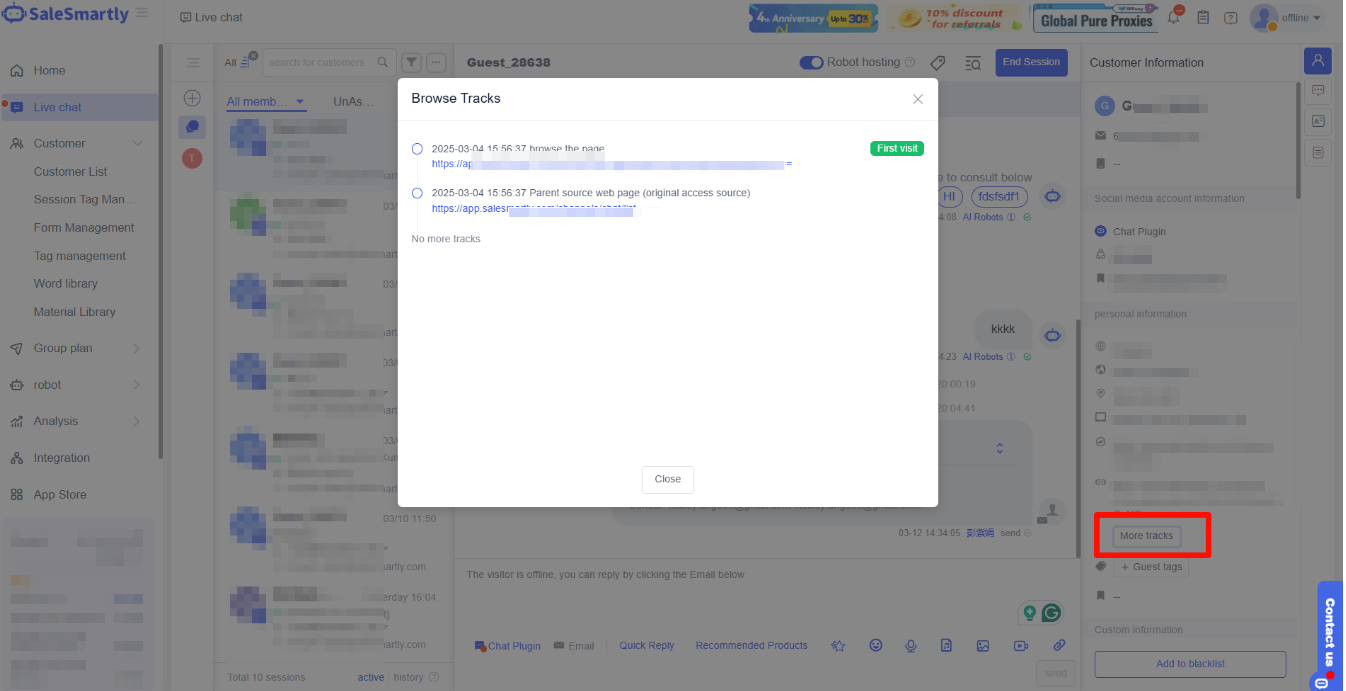The image size is (1346, 691).
Task: Go to Home in the sidebar
Action: tap(49, 71)
